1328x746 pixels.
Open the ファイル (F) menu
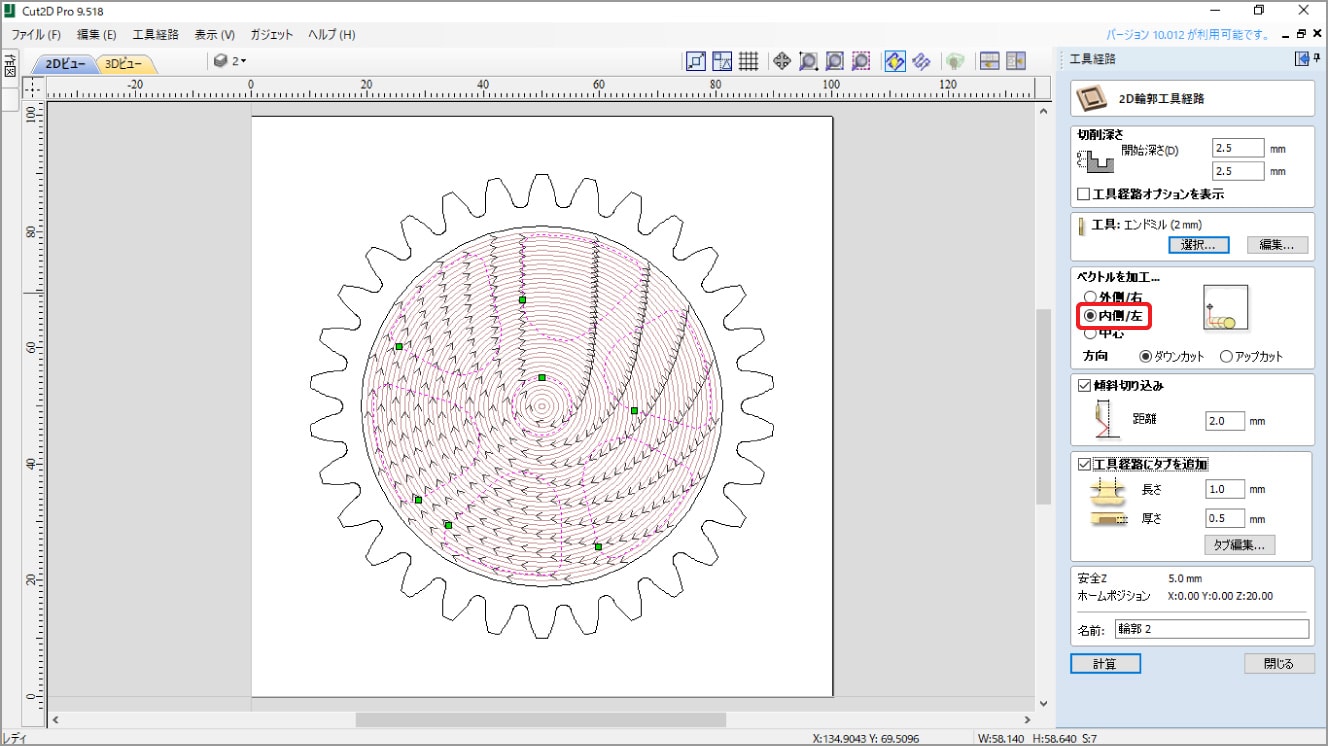36,34
